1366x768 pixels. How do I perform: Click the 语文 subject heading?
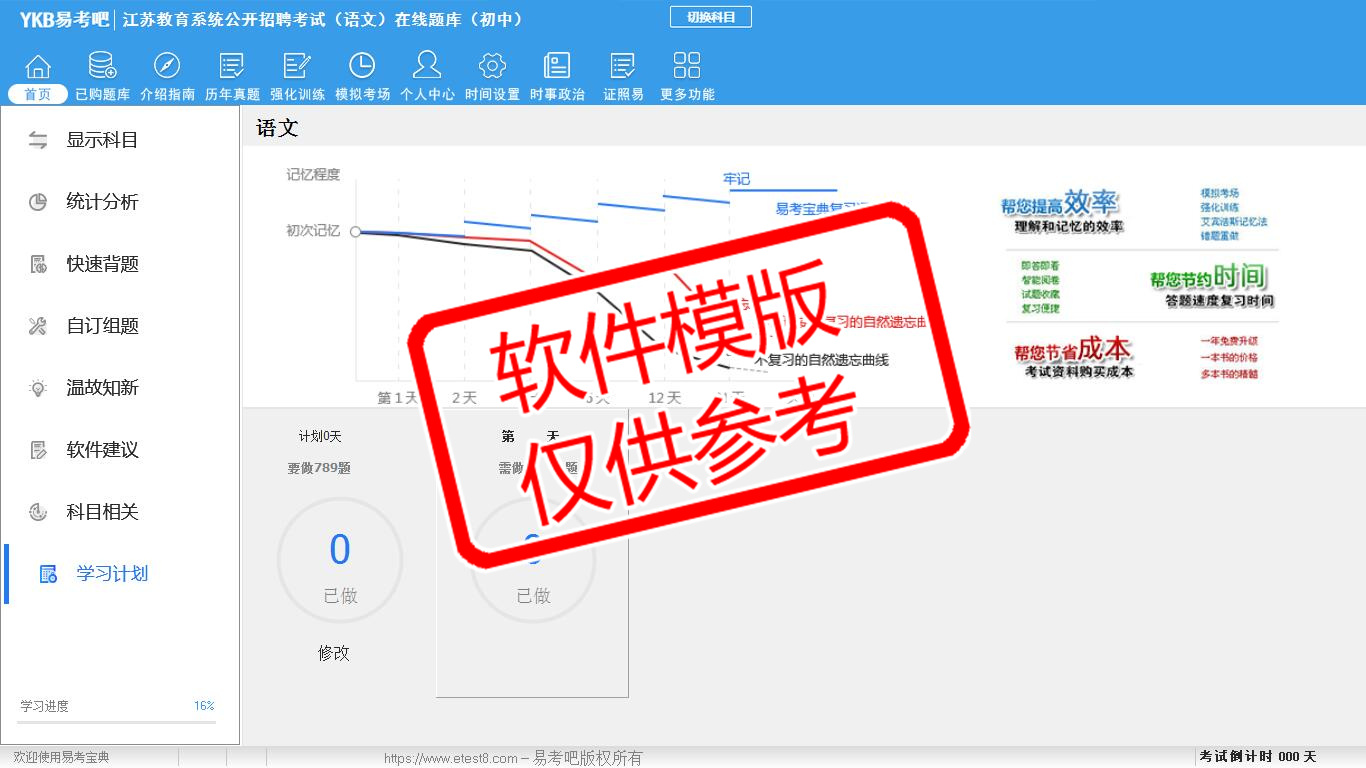277,128
